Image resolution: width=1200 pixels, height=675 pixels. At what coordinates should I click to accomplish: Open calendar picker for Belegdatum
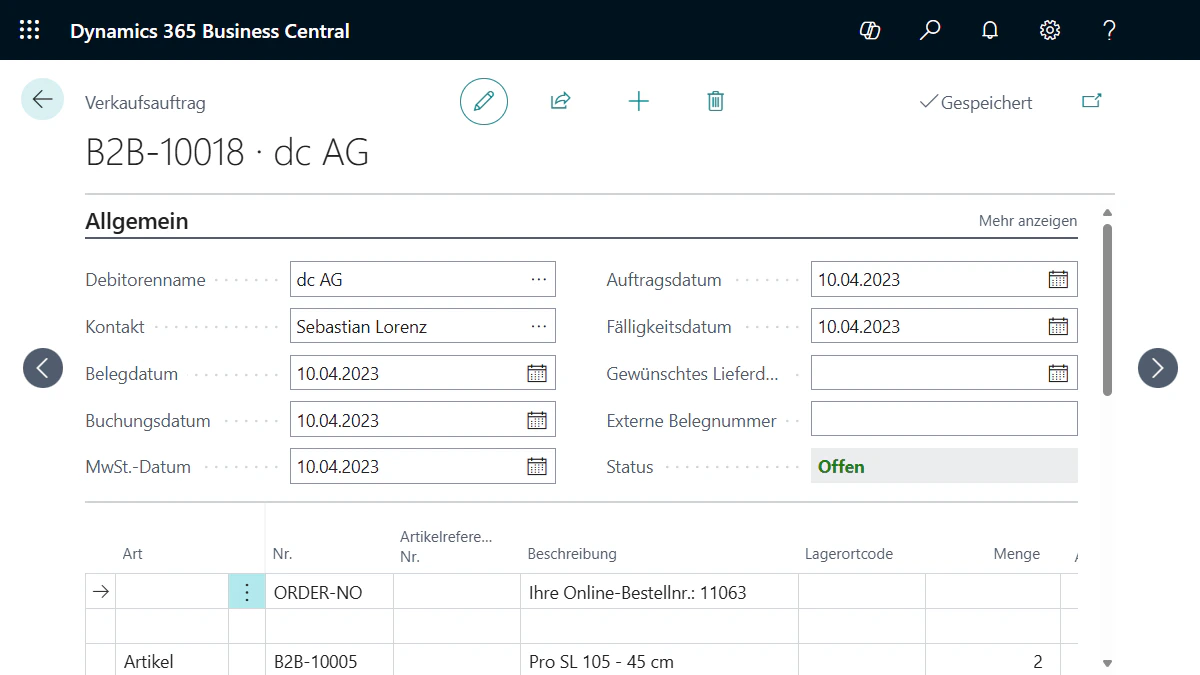pyautogui.click(x=537, y=373)
